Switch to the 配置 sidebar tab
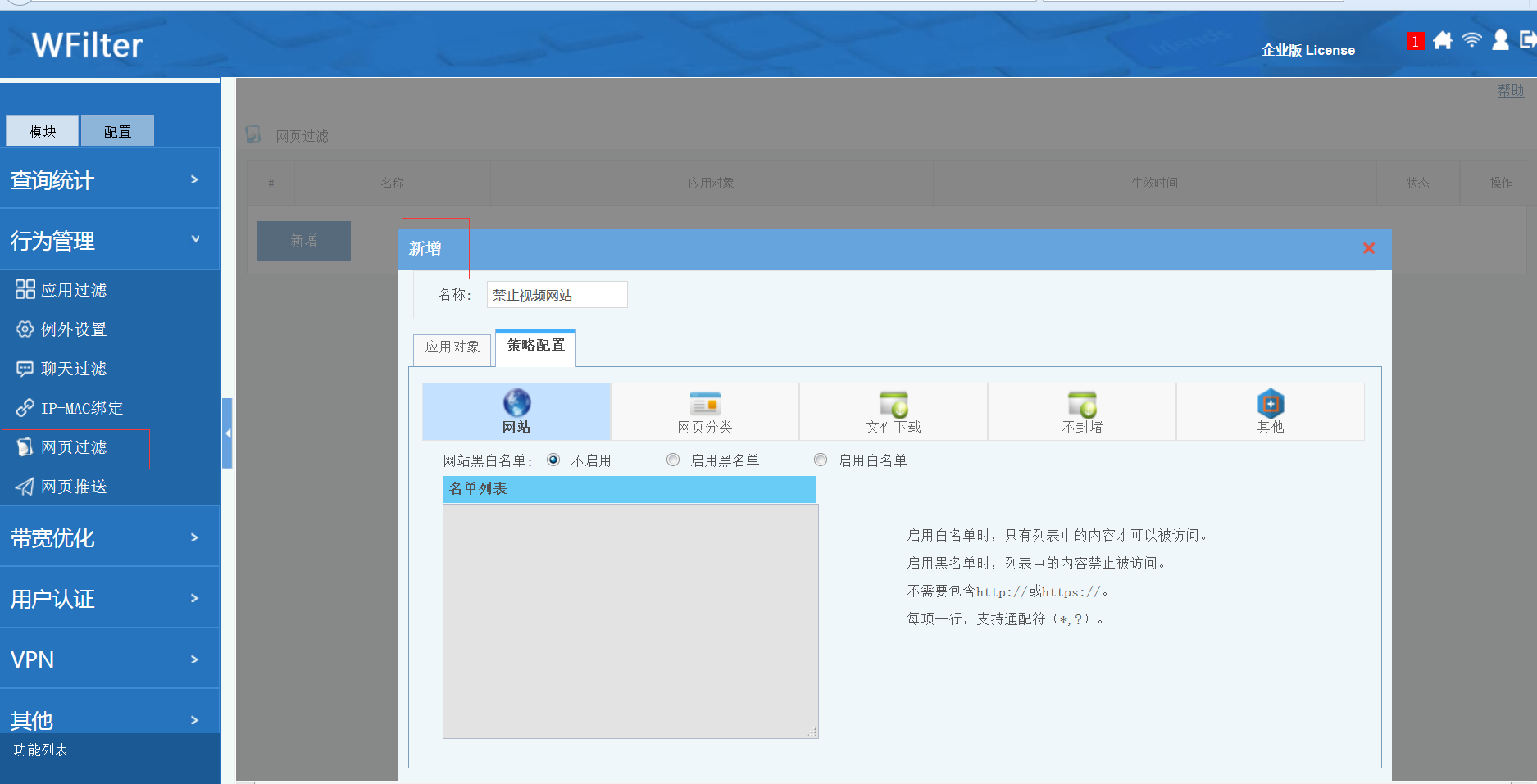This screenshot has width=1537, height=784. click(117, 131)
